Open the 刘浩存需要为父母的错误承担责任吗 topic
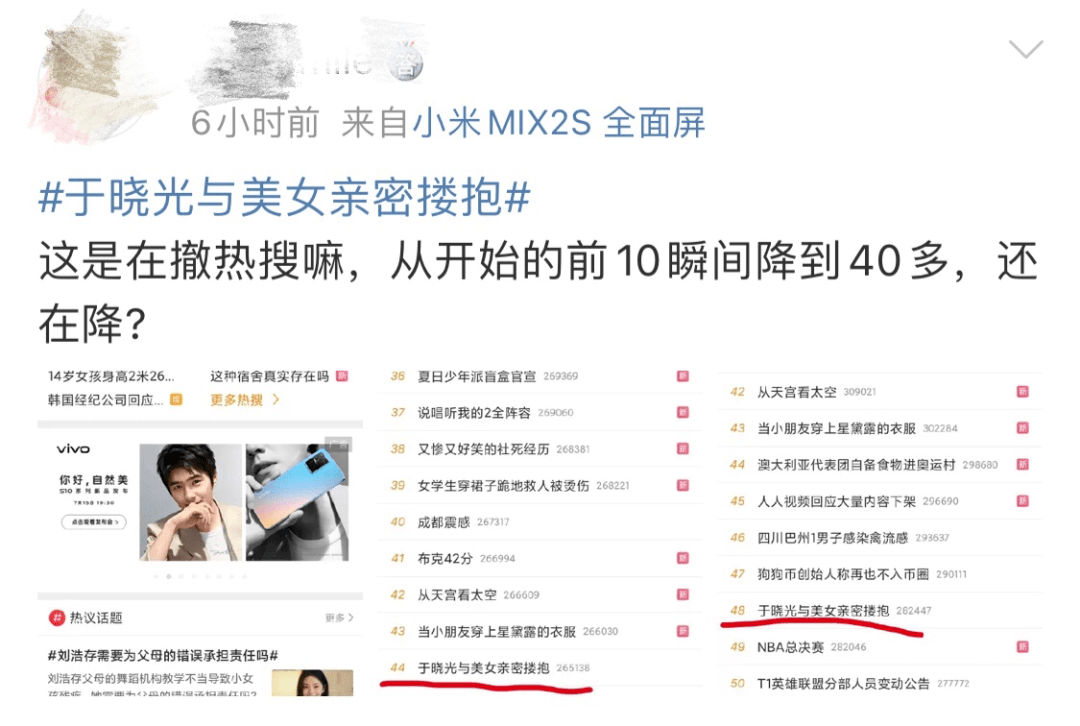The height and width of the screenshot is (726, 1080). [x=163, y=656]
